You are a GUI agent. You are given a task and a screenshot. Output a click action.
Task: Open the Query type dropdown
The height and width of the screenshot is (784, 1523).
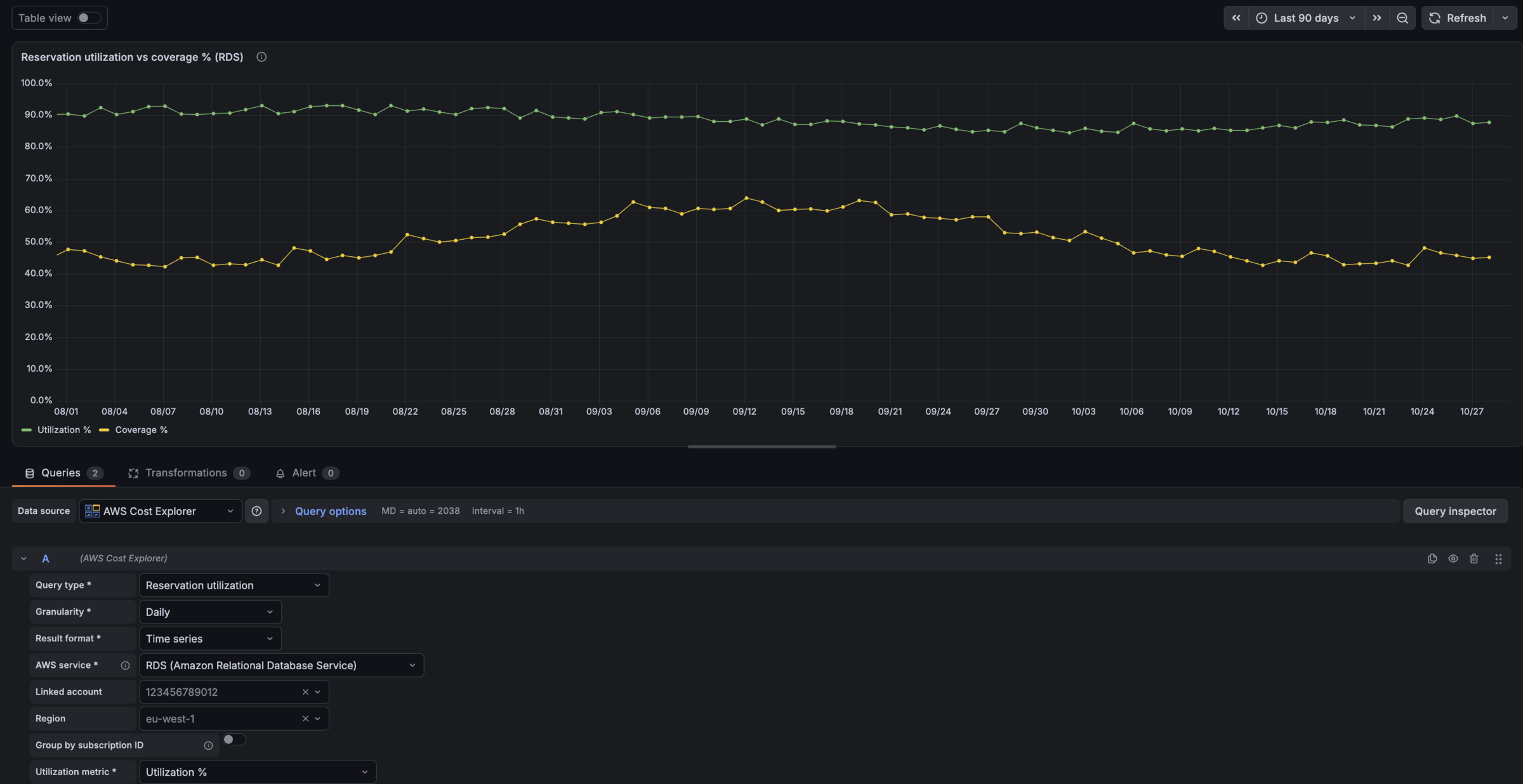tap(234, 585)
